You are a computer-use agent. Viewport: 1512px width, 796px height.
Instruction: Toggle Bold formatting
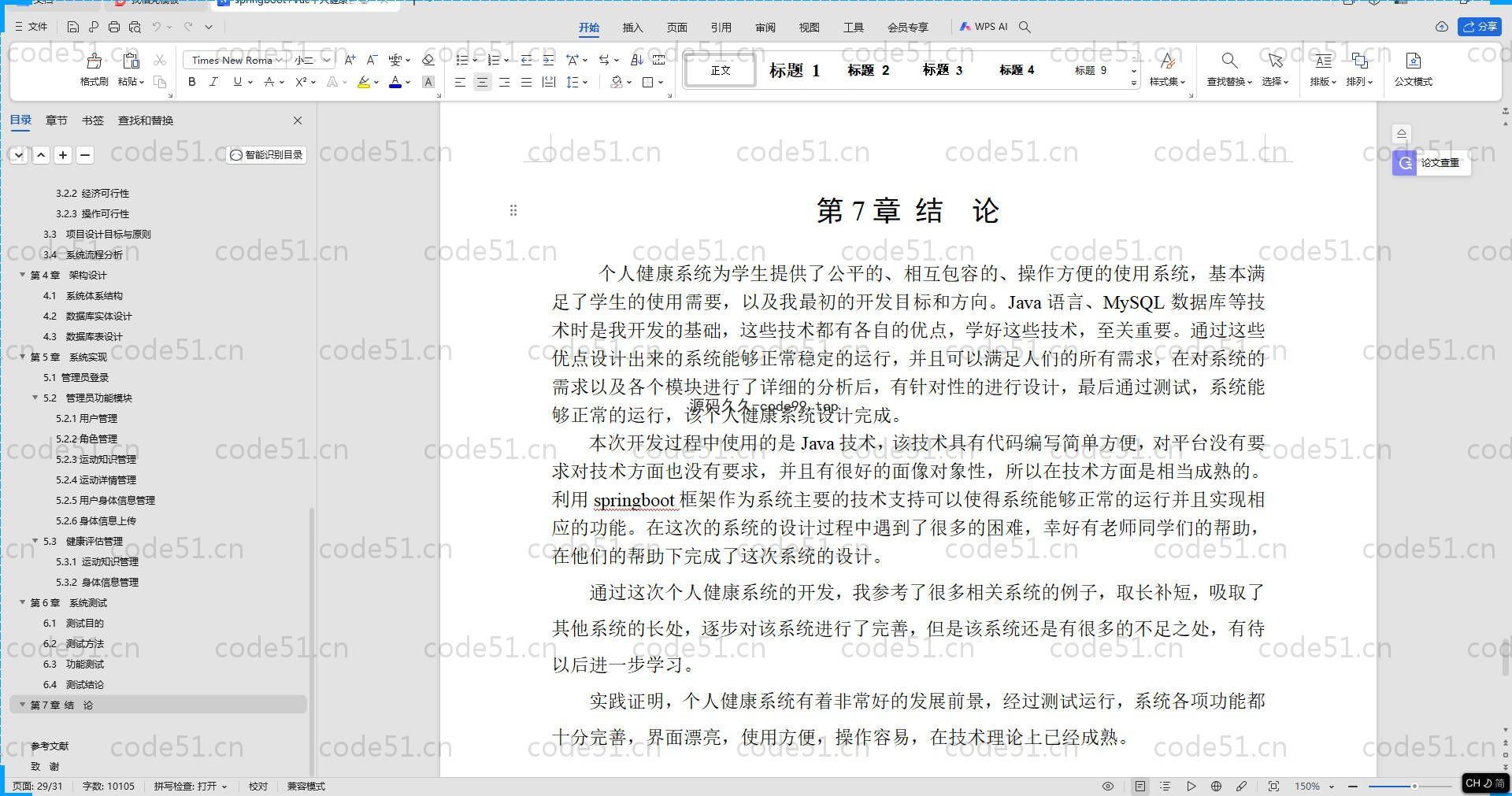[x=192, y=82]
